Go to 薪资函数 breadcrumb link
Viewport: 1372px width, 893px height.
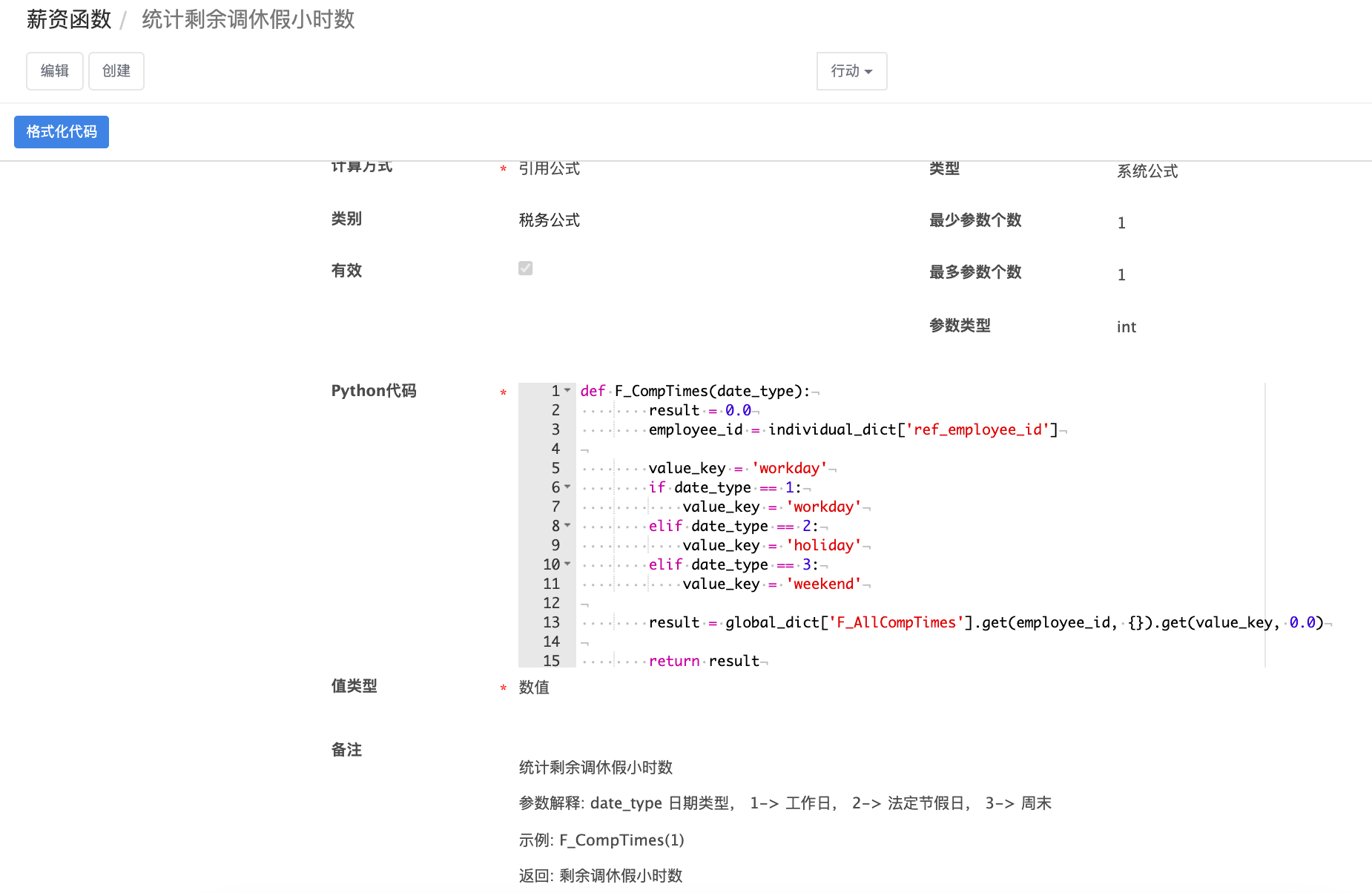(x=69, y=19)
